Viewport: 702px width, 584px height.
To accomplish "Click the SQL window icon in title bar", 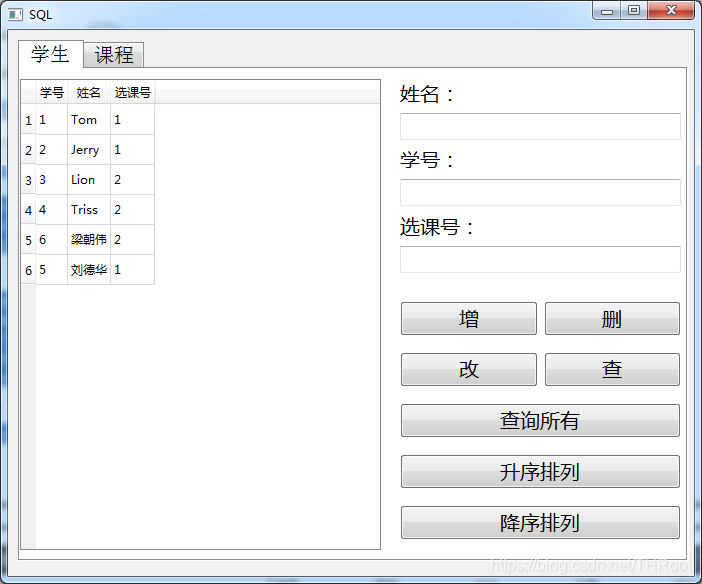I will pyautogui.click(x=15, y=14).
